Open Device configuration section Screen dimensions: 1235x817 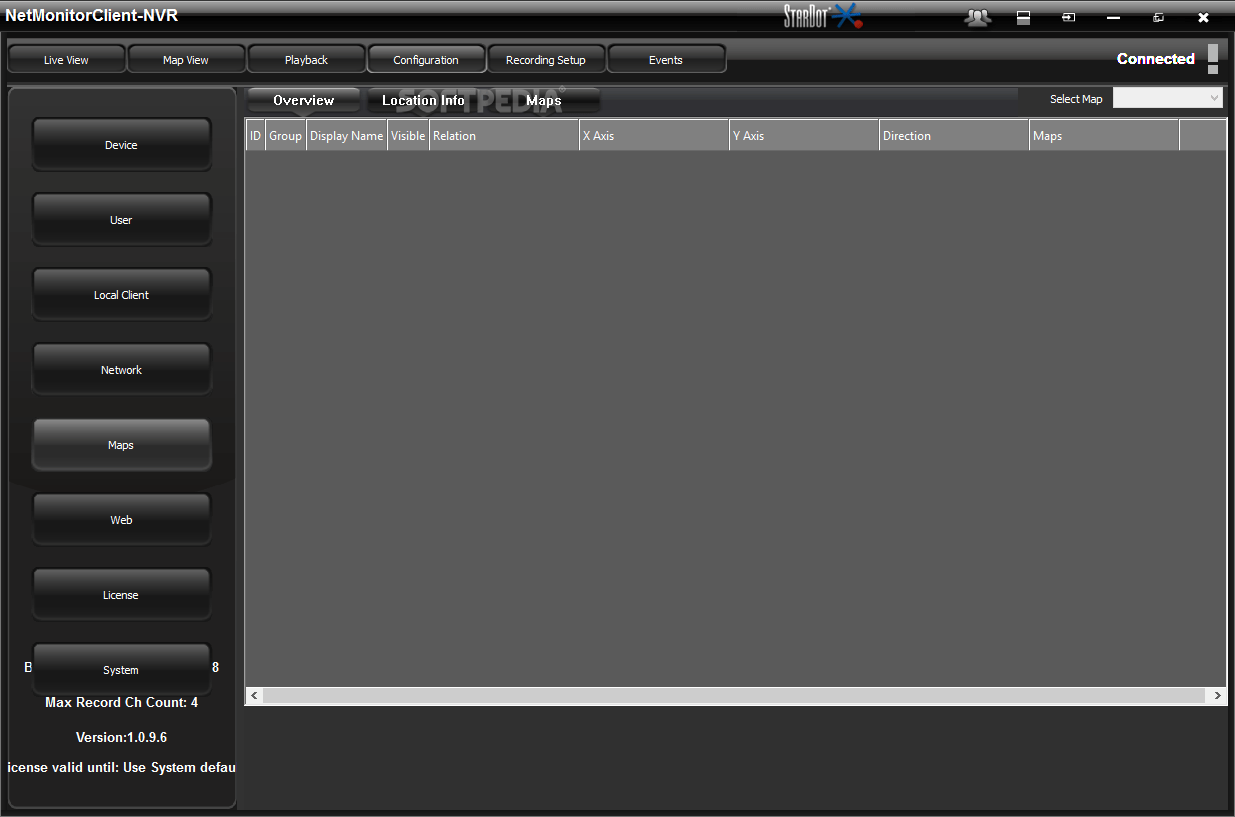tap(121, 145)
